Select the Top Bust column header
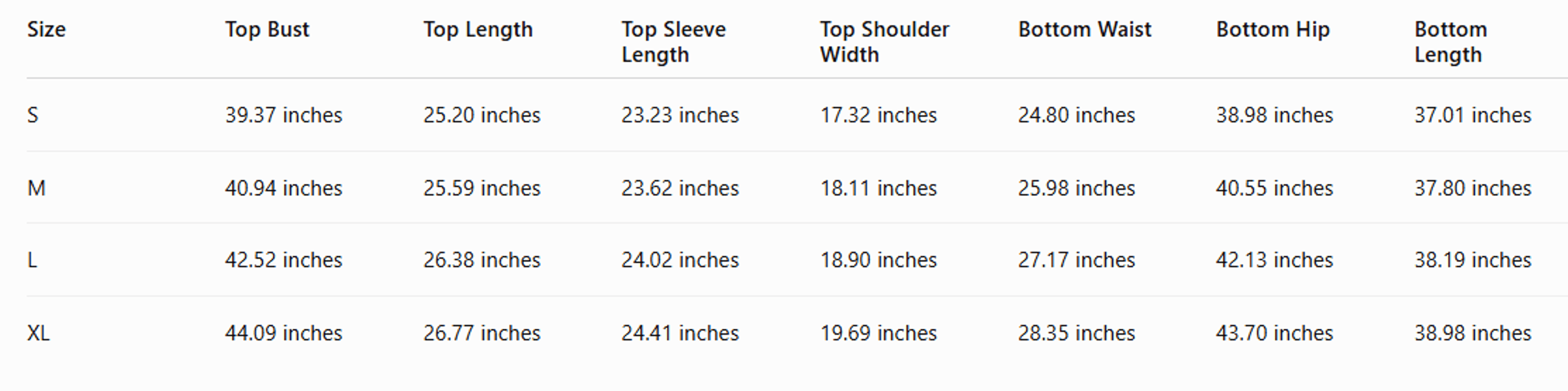This screenshot has height=391, width=1568. tap(267, 30)
